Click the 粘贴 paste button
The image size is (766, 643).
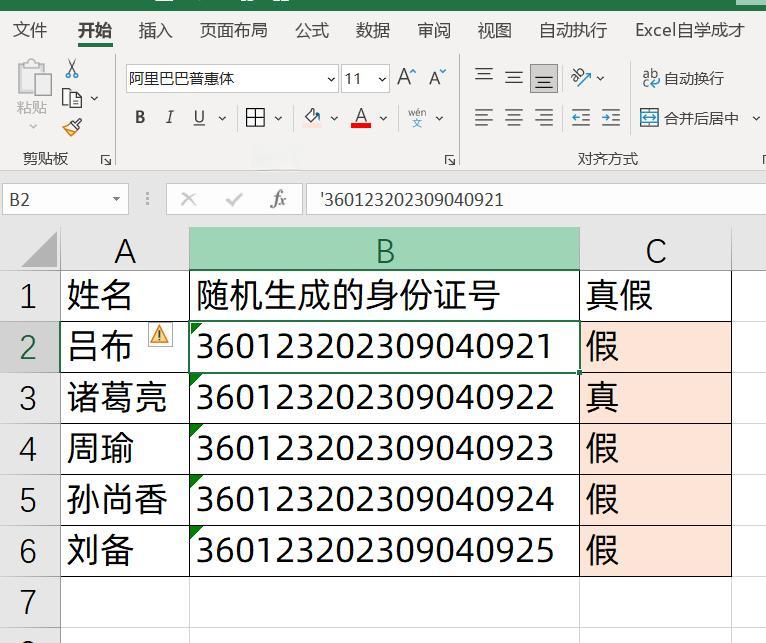pos(32,96)
